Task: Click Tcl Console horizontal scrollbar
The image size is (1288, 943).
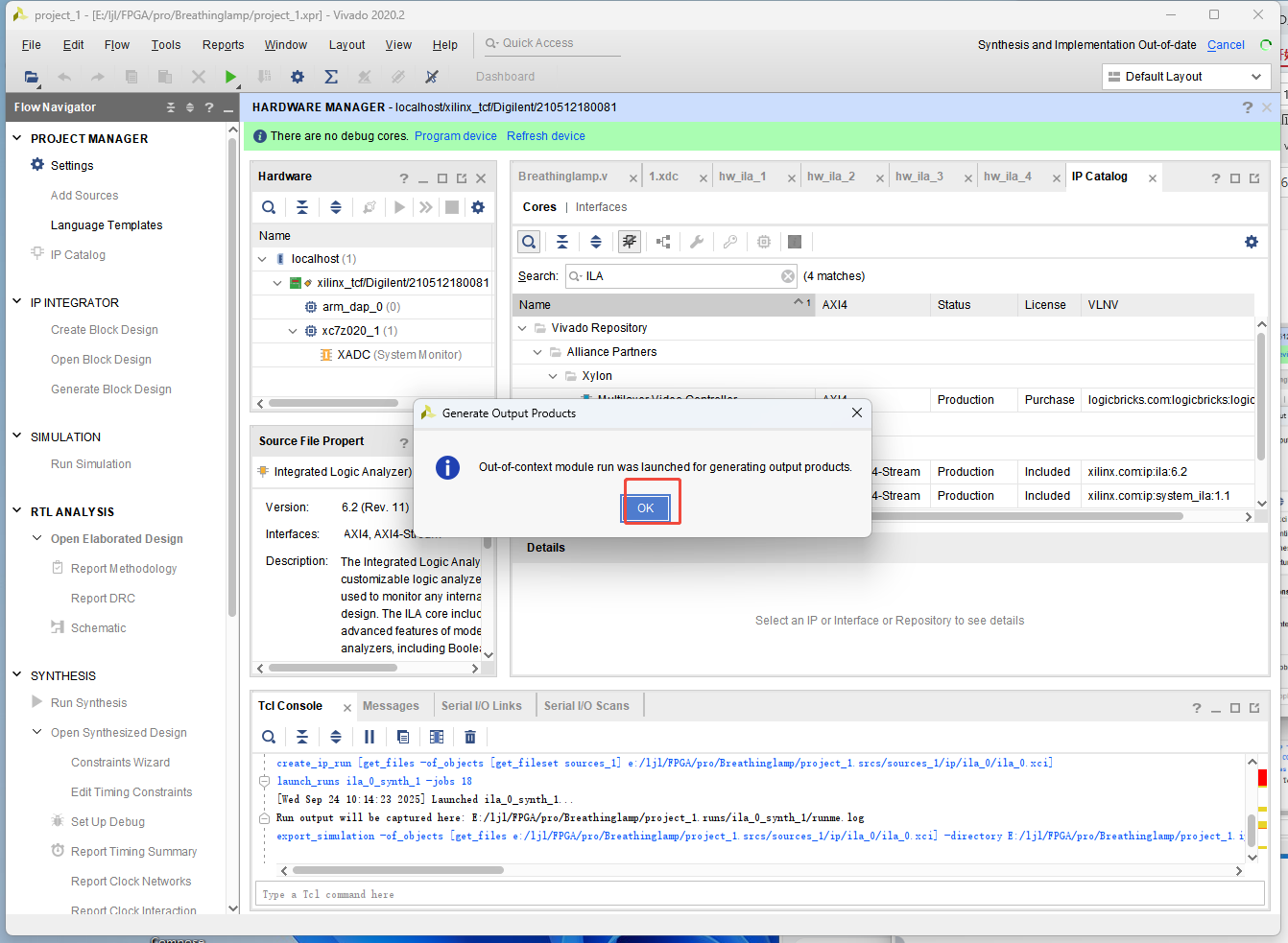Action: [x=398, y=870]
